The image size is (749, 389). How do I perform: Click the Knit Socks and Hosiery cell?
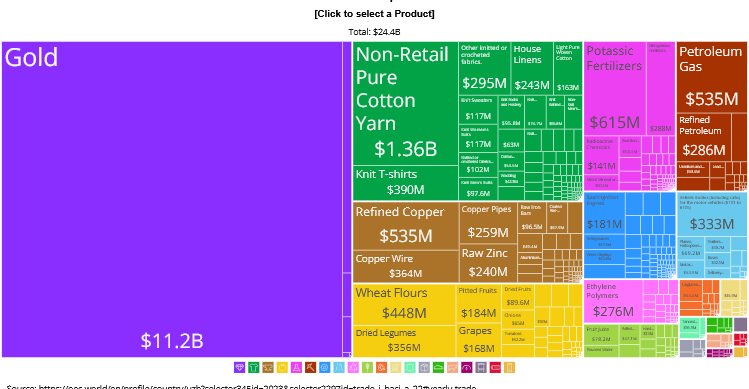tap(511, 112)
